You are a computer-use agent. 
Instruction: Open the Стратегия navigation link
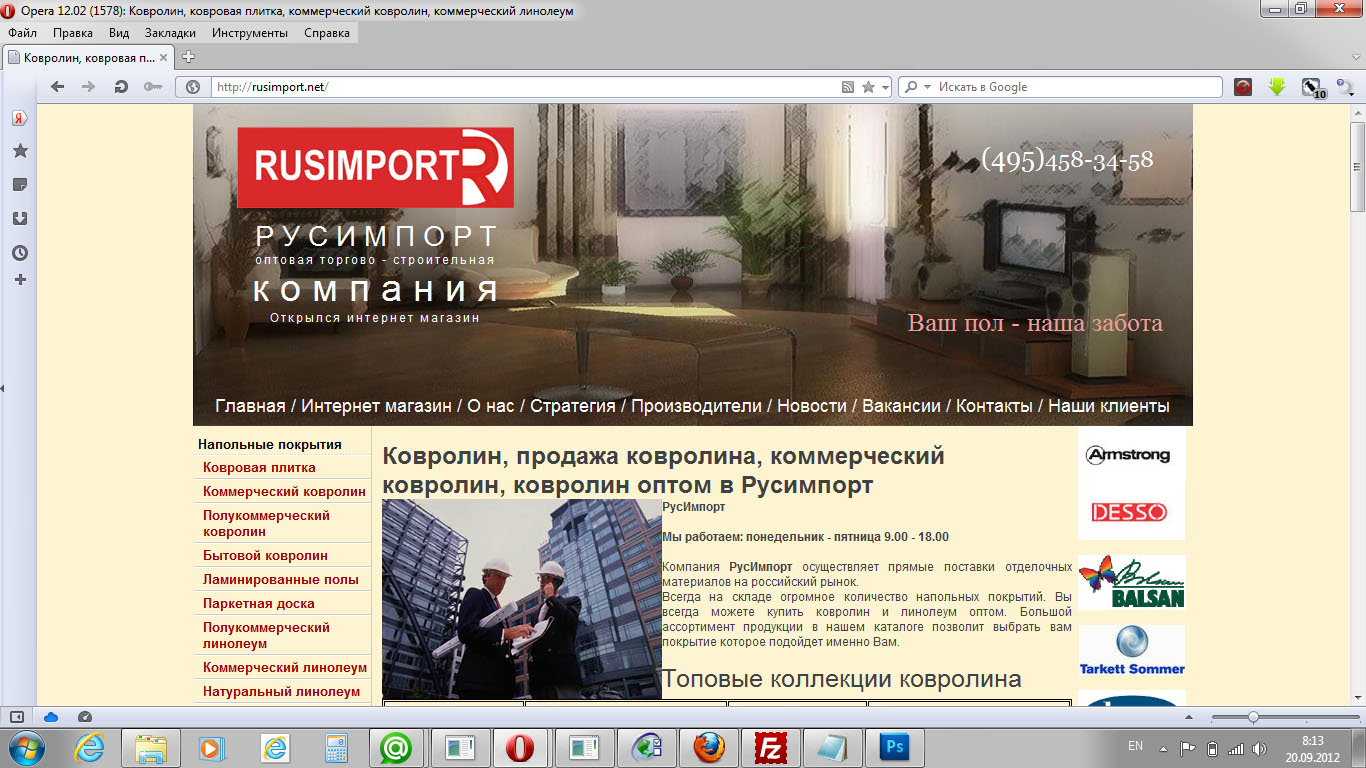tap(572, 406)
